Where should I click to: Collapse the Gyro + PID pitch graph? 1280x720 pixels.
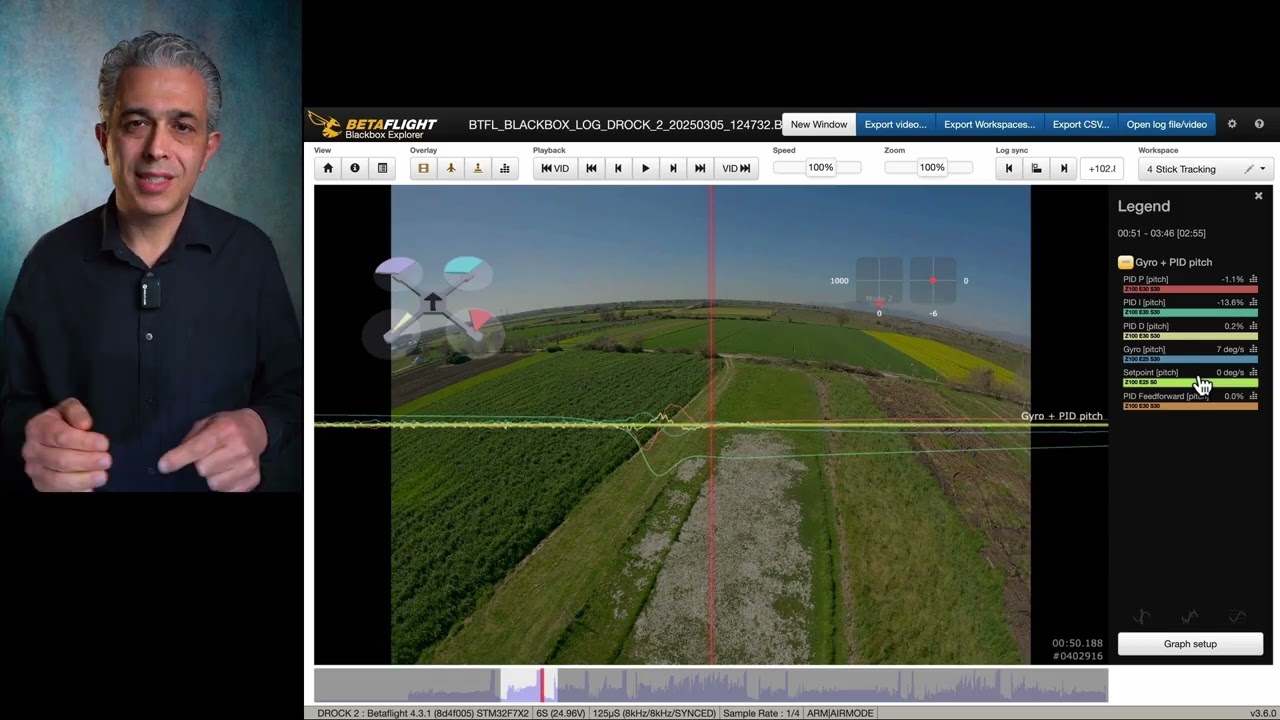click(1125, 262)
